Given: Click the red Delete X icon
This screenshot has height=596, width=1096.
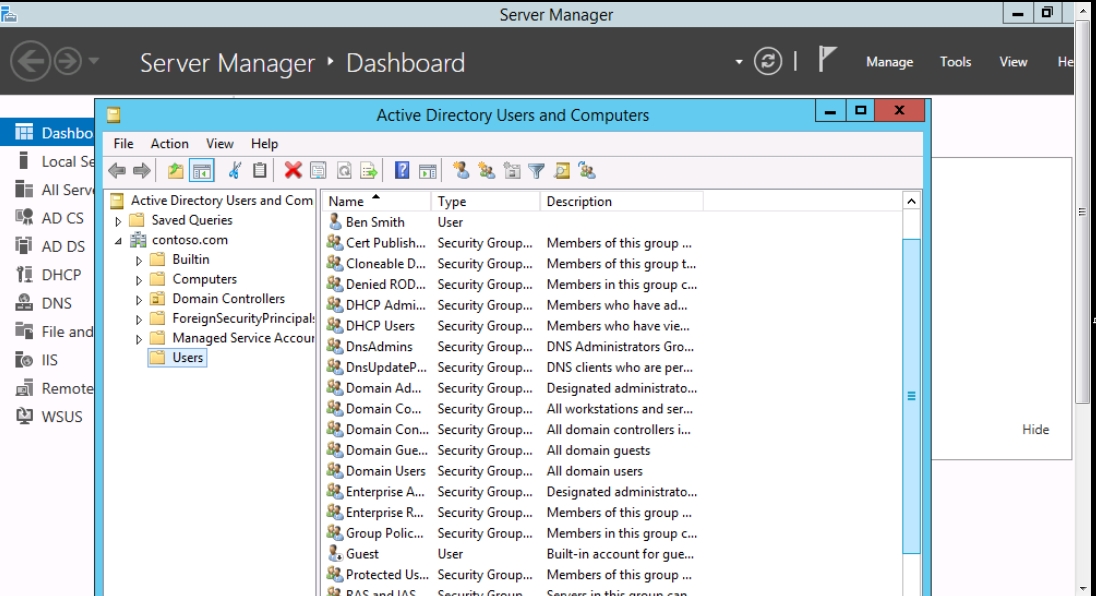Looking at the screenshot, I should [x=293, y=170].
